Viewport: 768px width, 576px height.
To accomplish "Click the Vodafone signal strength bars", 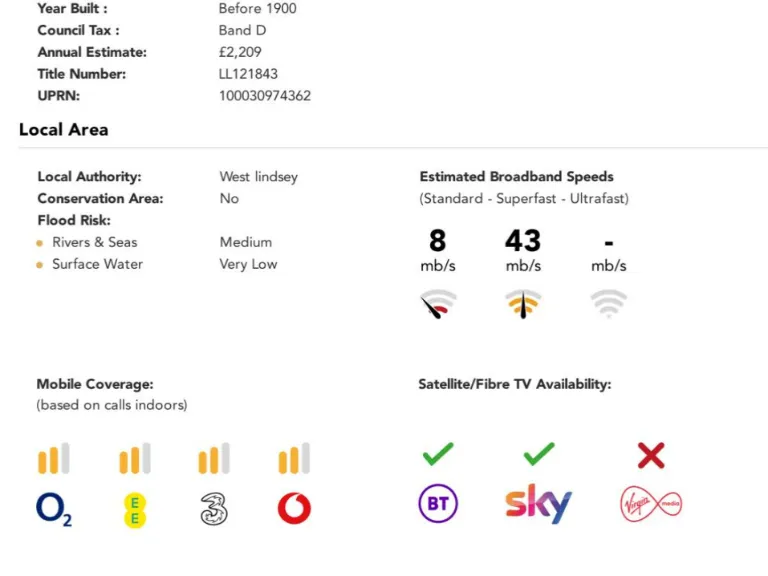I will click(294, 459).
